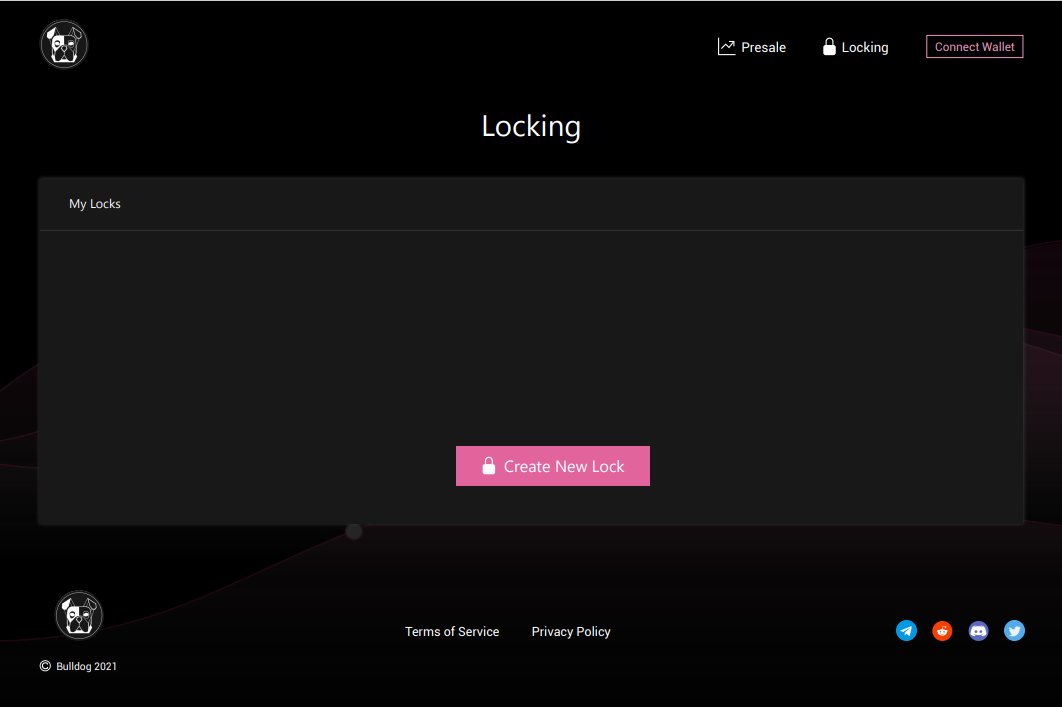The height and width of the screenshot is (707, 1062).
Task: Open the Telegram social link
Action: [x=906, y=630]
